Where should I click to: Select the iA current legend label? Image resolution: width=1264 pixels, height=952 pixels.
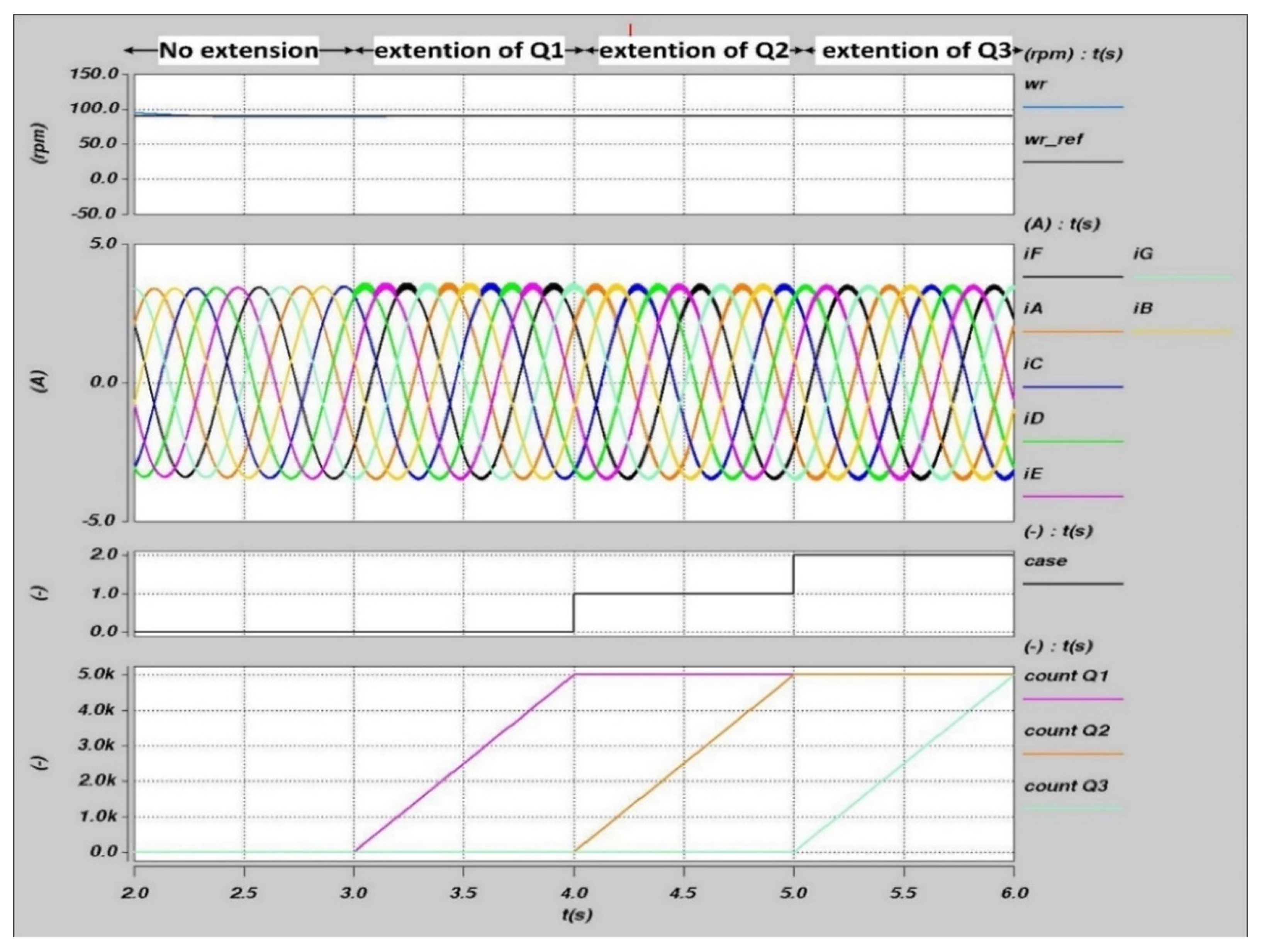pyautogui.click(x=1033, y=308)
